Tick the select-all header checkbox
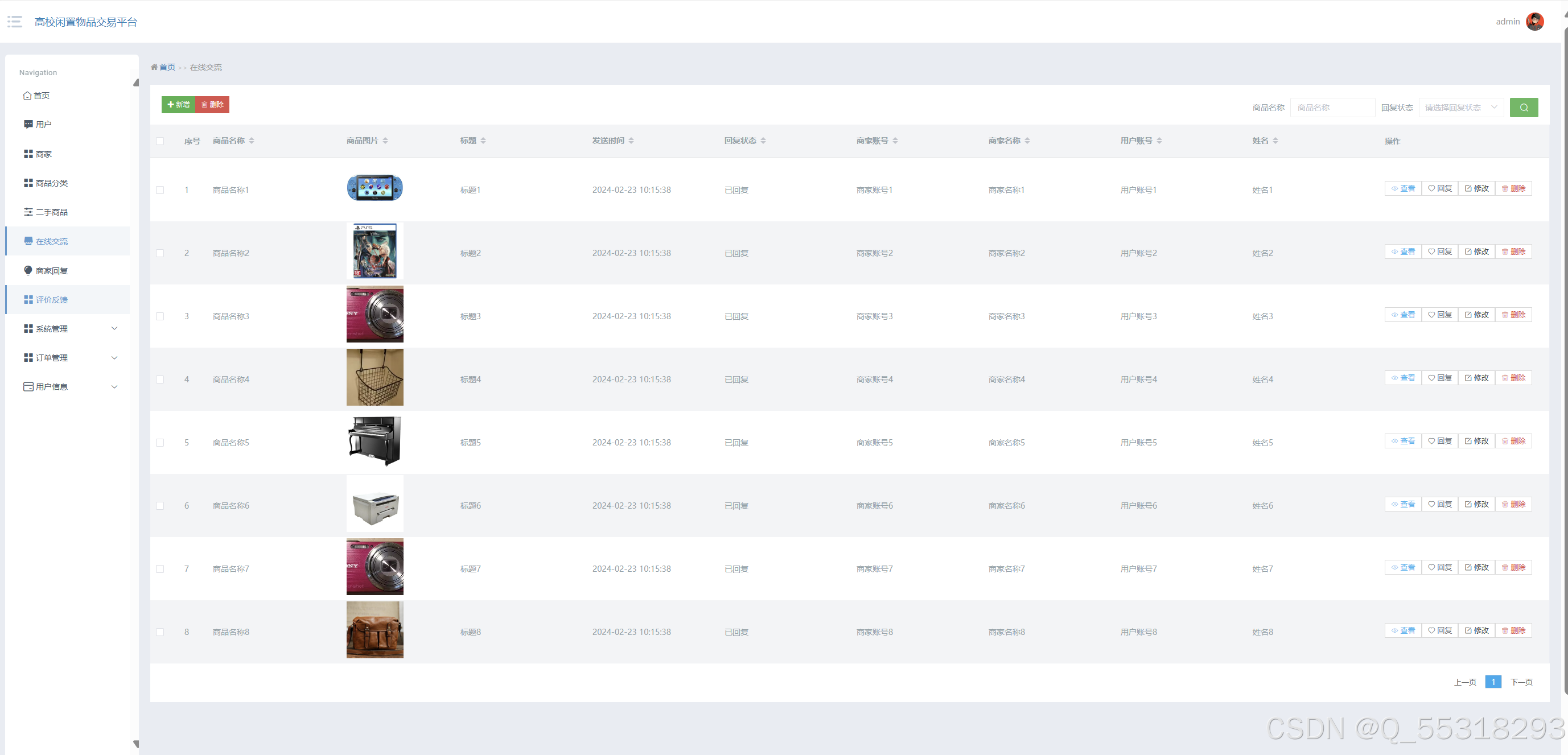Screen dimensions: 1568x755 160,141
